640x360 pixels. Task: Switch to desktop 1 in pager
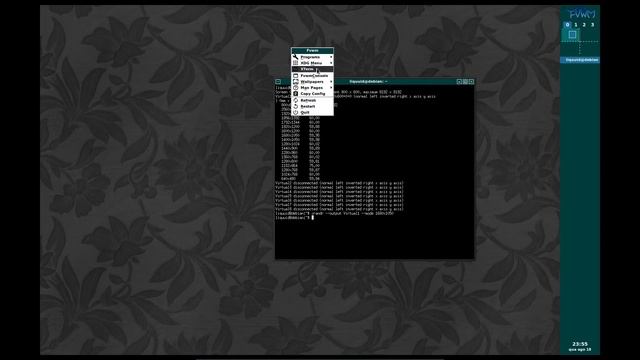(576, 25)
